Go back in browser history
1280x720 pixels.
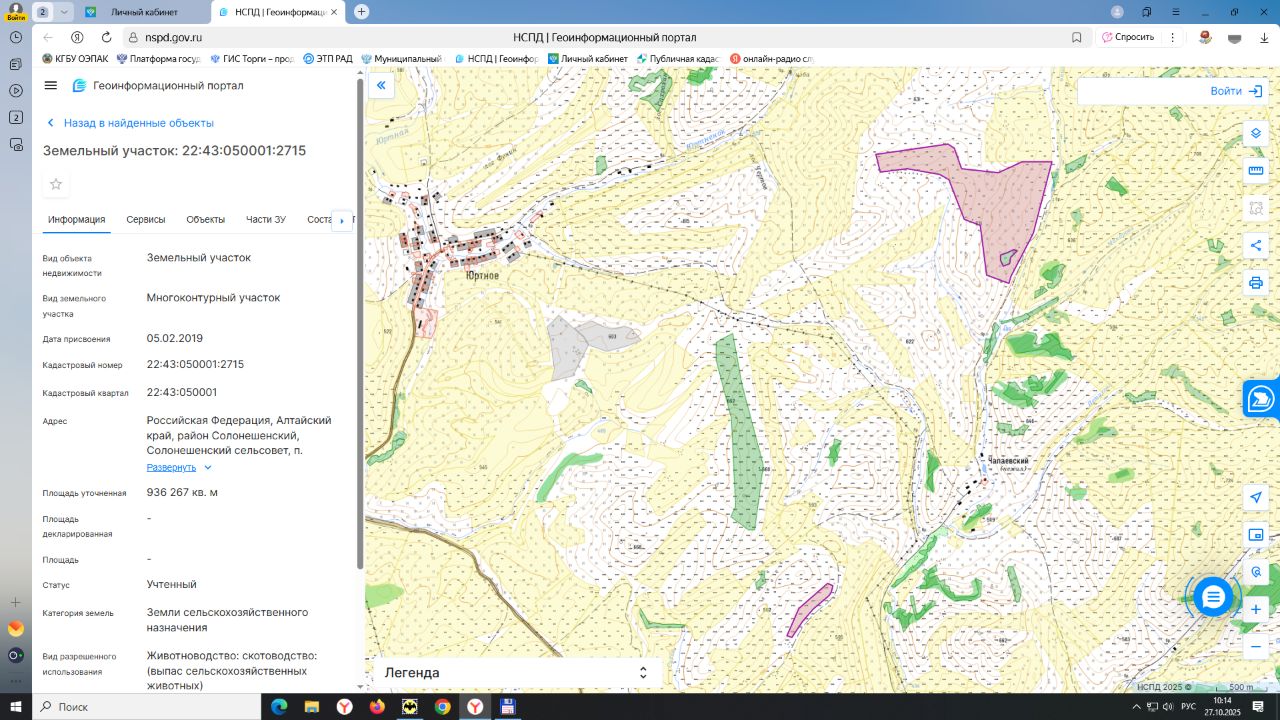(48, 37)
